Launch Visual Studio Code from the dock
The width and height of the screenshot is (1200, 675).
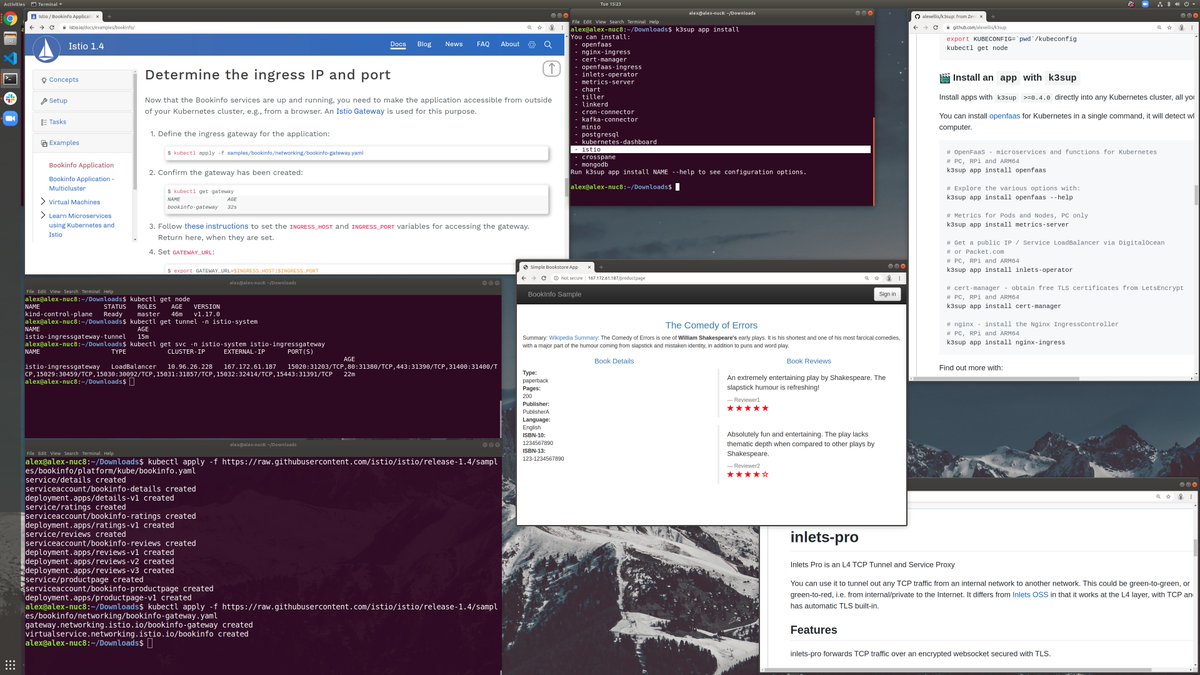coord(10,58)
